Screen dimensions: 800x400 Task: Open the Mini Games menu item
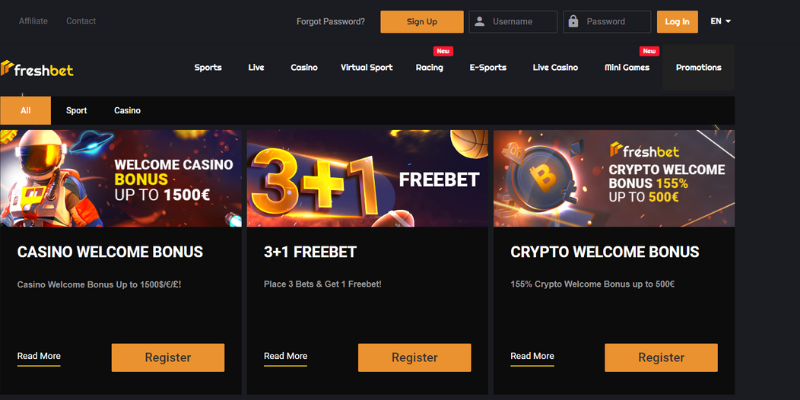627,68
